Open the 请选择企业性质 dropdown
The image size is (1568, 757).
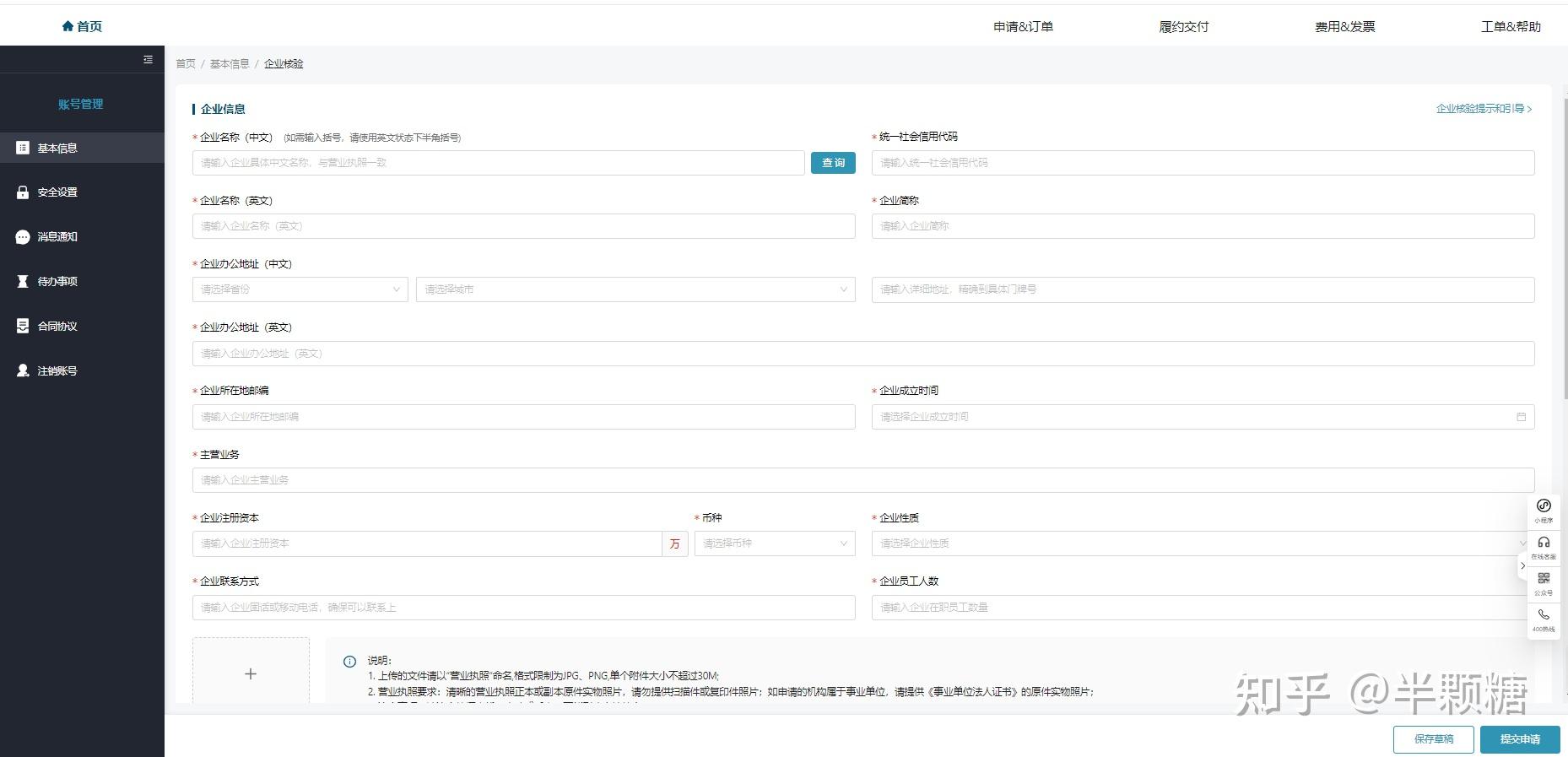pyautogui.click(x=1200, y=543)
